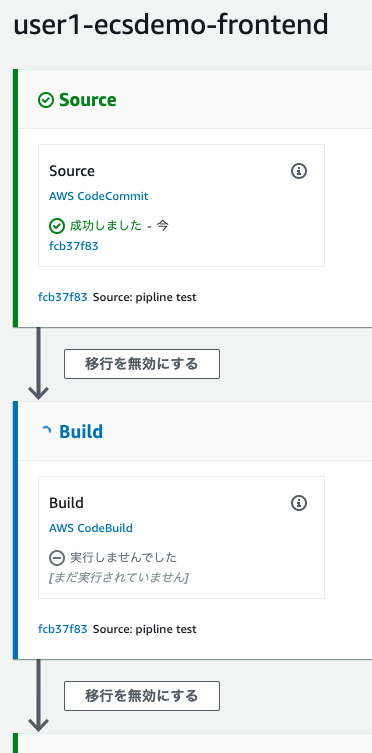Select the user1-ecsdemo-frontend pipeline title
372x753 pixels.
pyautogui.click(x=171, y=25)
